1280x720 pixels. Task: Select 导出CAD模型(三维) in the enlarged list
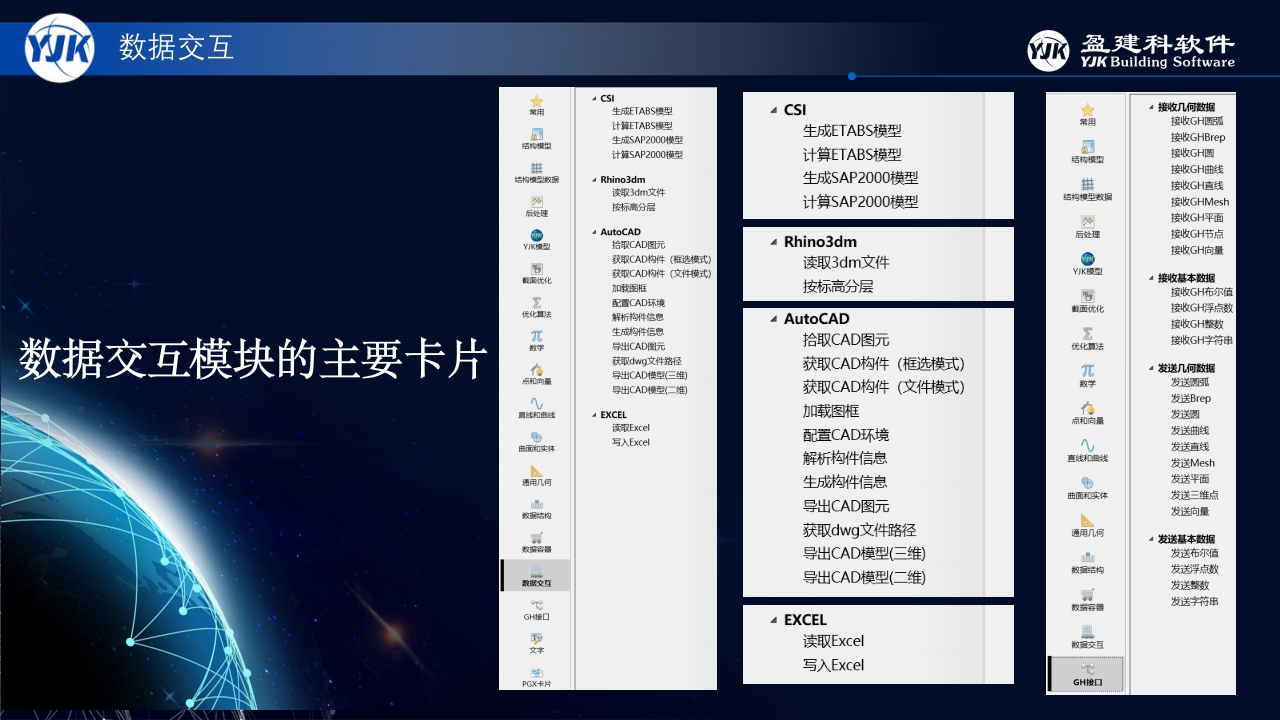[x=864, y=554]
